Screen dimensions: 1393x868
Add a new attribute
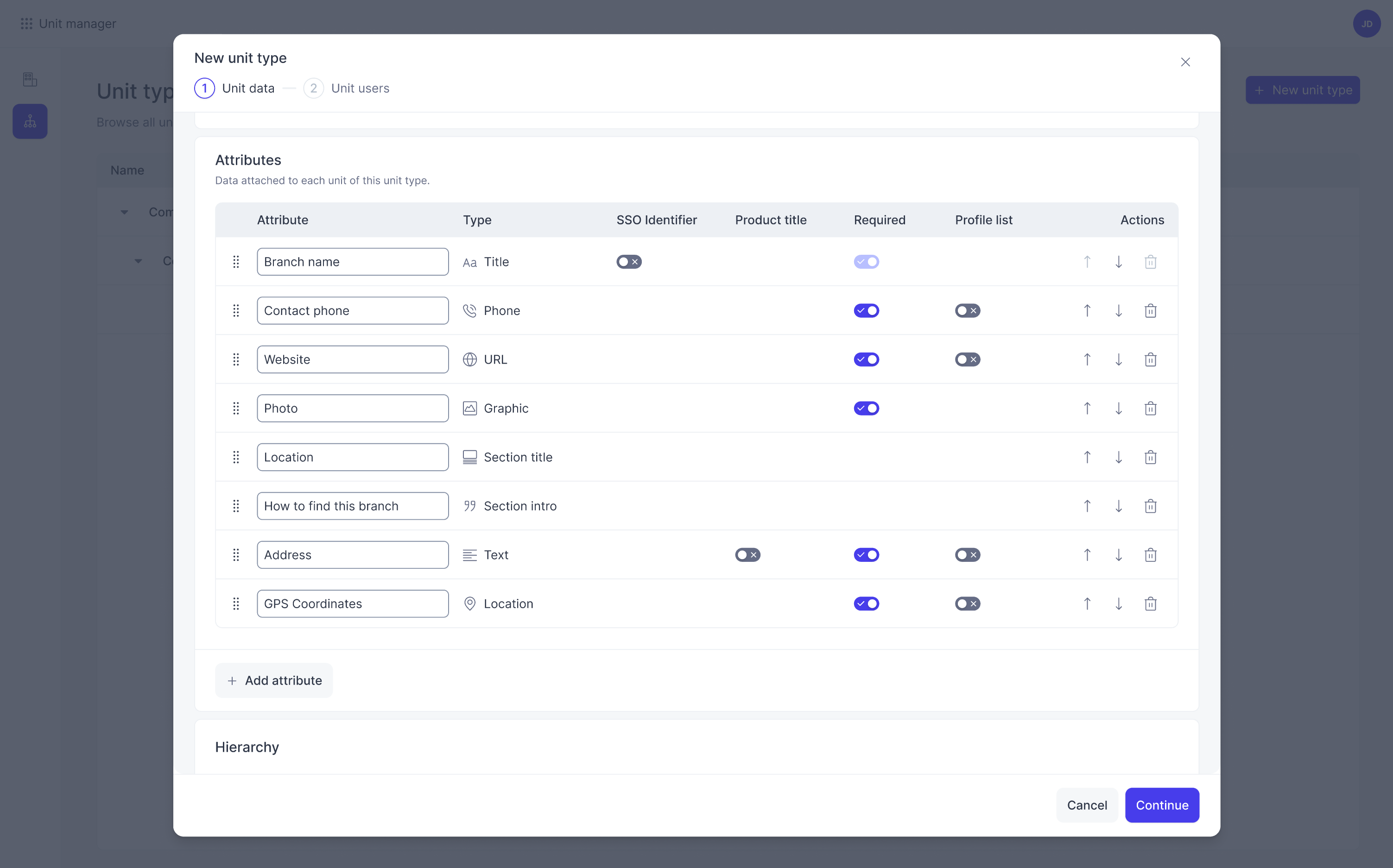tap(274, 680)
